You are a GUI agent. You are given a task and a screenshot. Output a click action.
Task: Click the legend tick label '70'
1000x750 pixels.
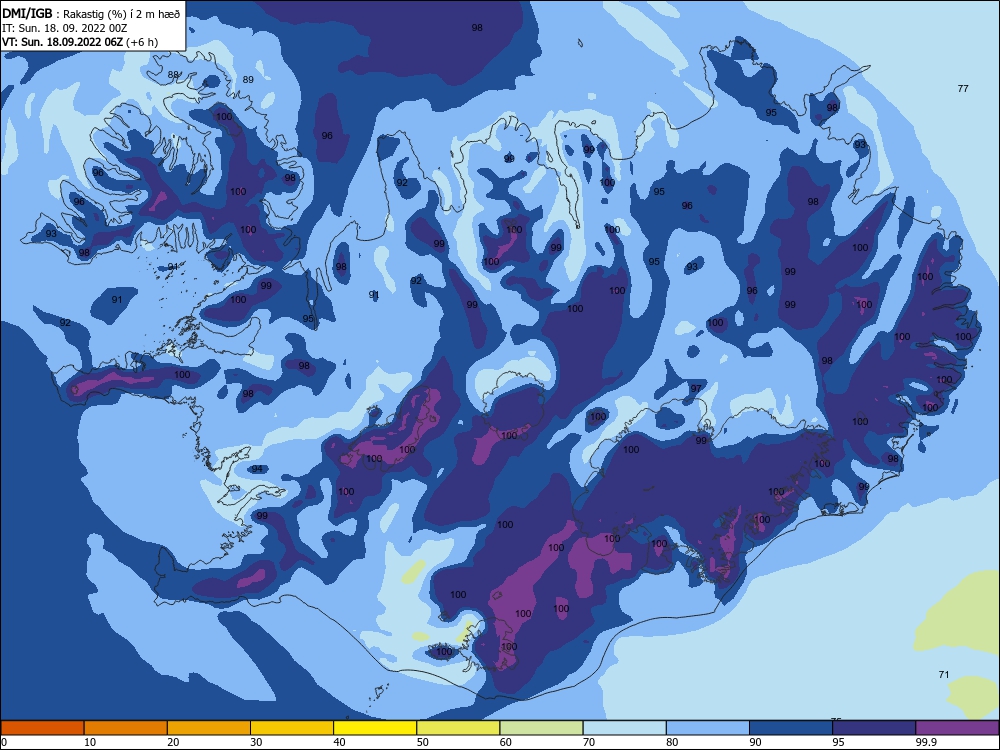tap(589, 742)
